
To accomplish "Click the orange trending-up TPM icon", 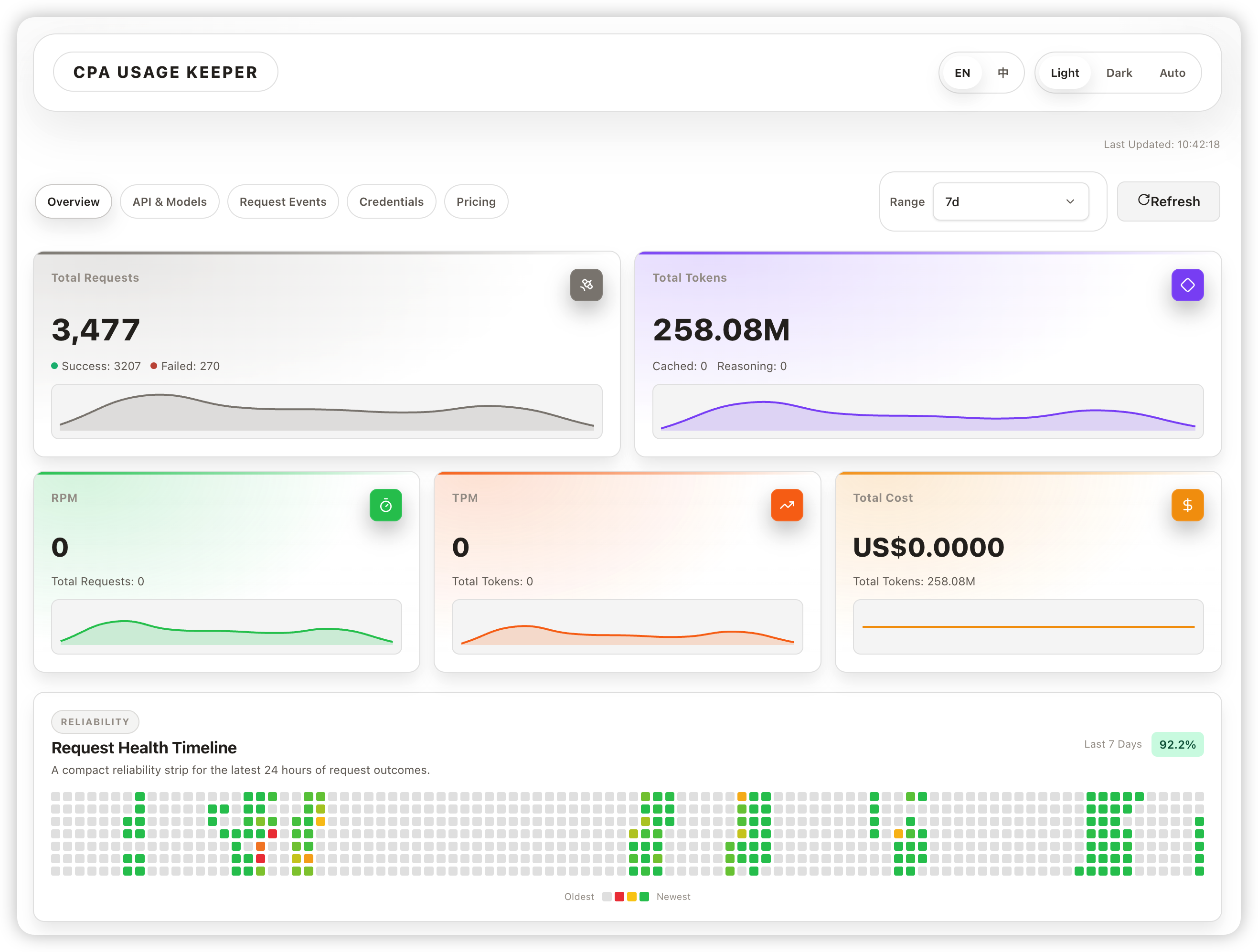I will point(787,505).
